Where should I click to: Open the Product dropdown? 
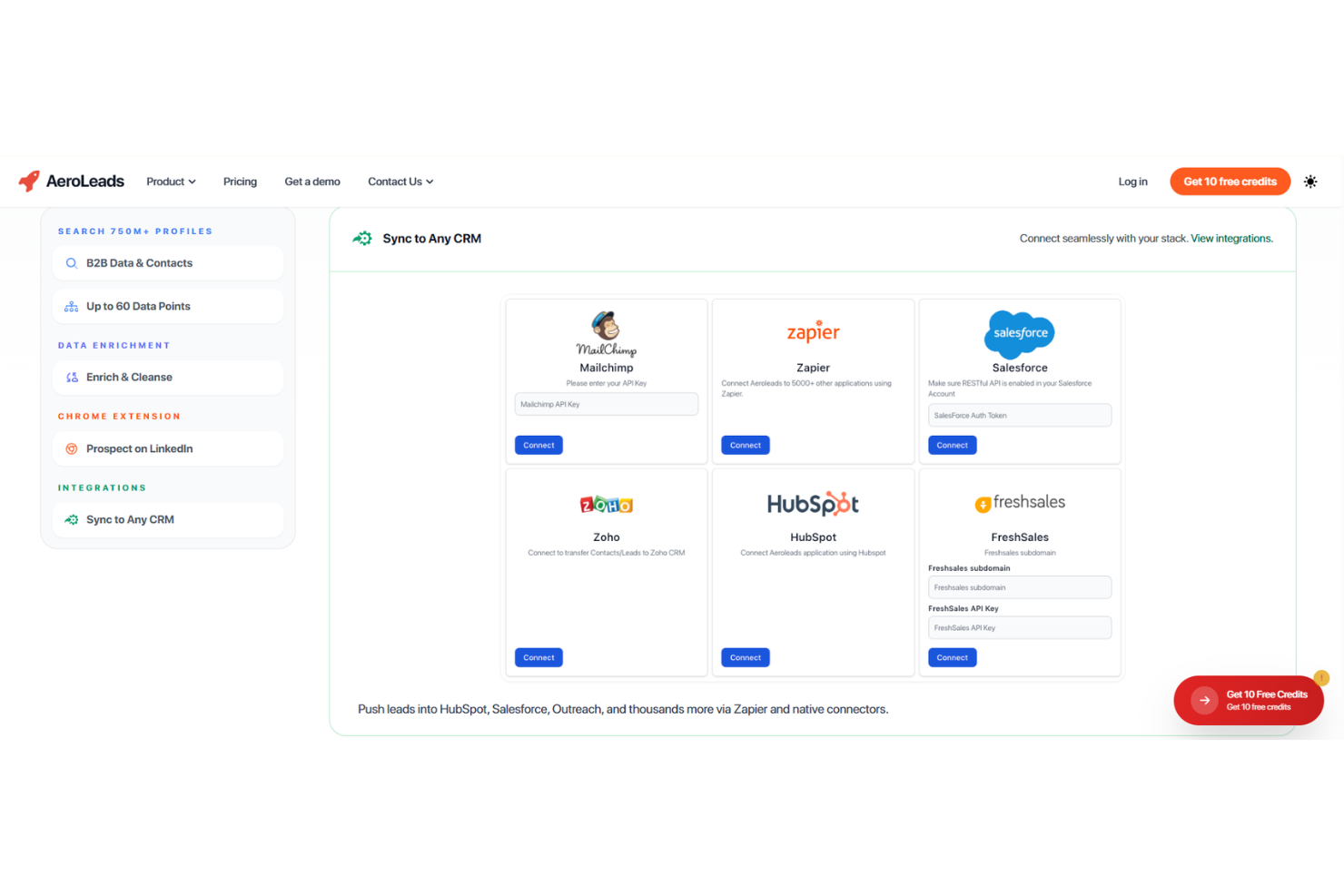click(170, 182)
